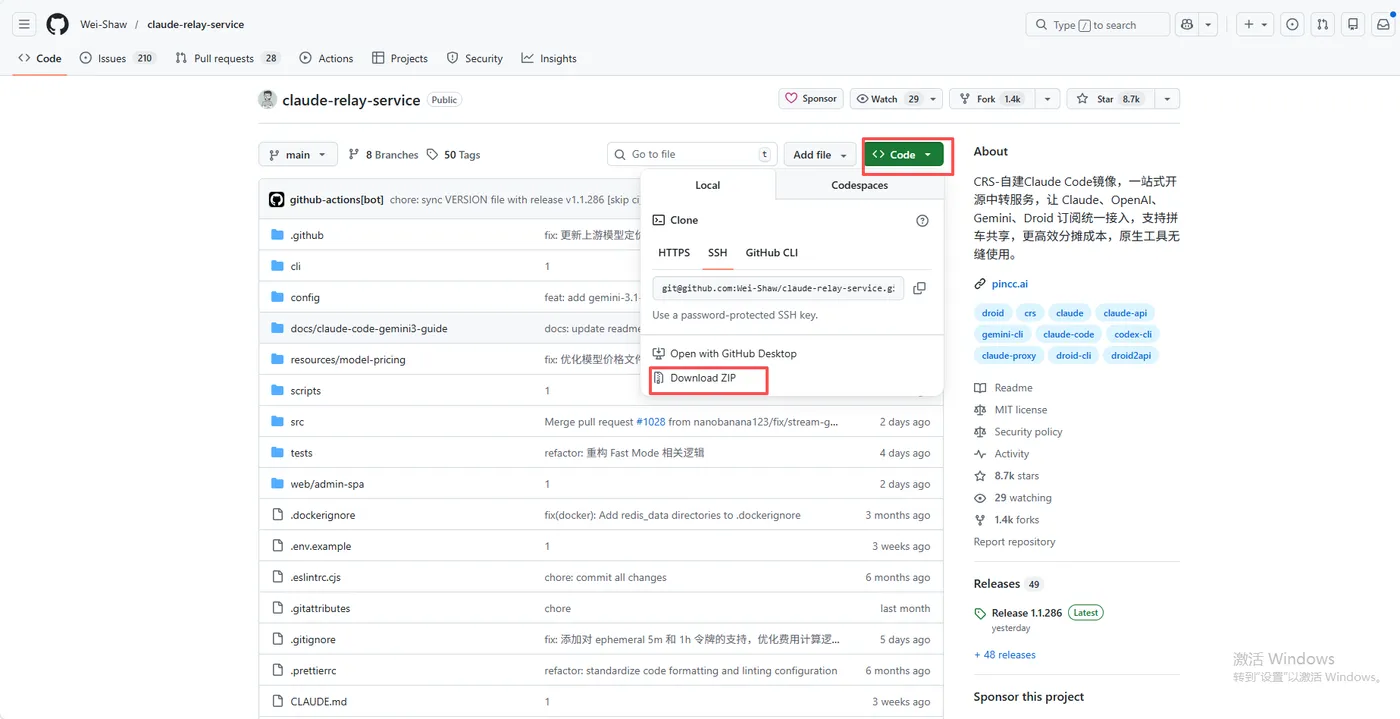The image size is (1400, 719).
Task: Star the repository
Action: click(x=1111, y=99)
